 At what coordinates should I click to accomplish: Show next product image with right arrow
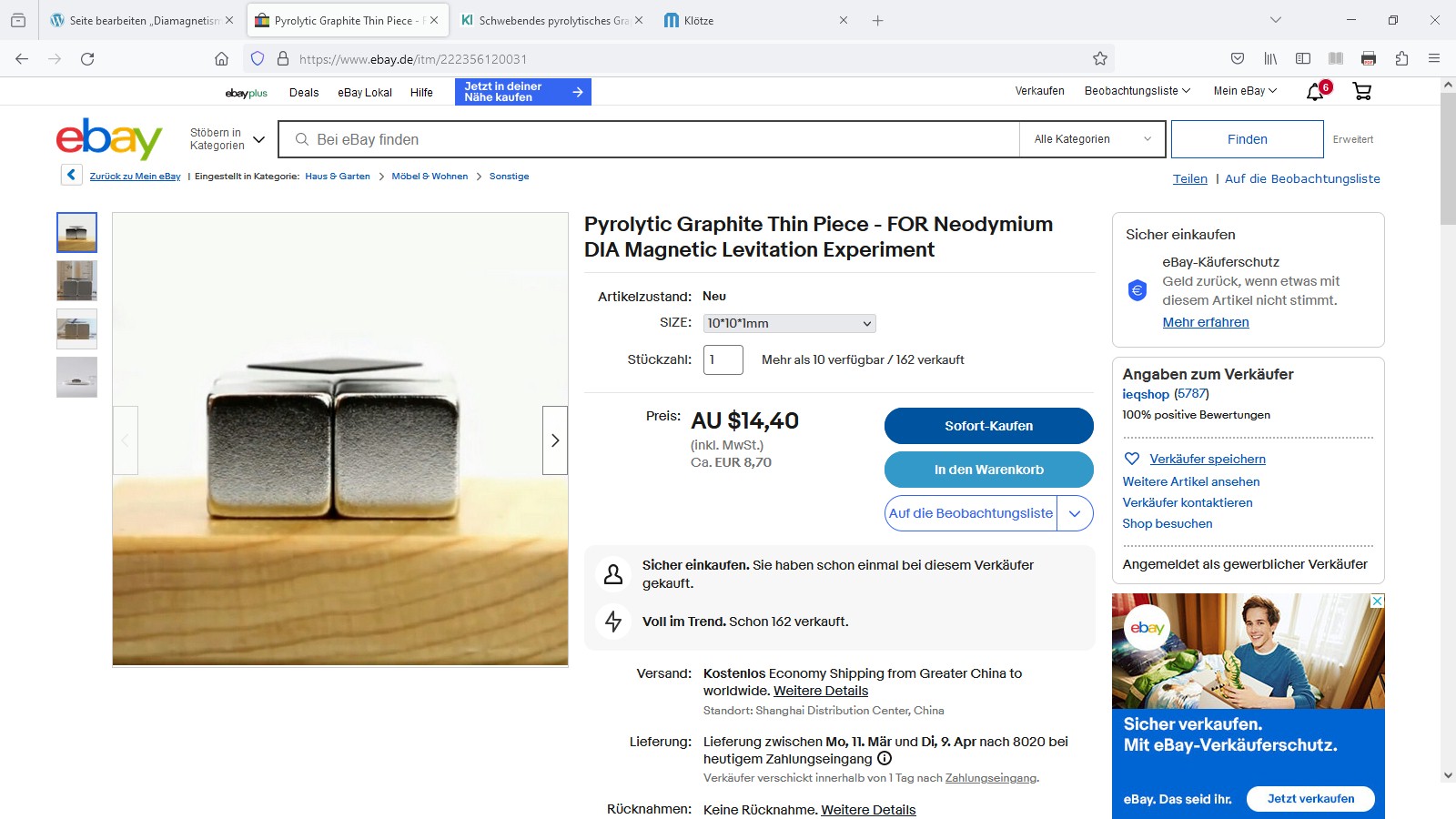point(555,440)
